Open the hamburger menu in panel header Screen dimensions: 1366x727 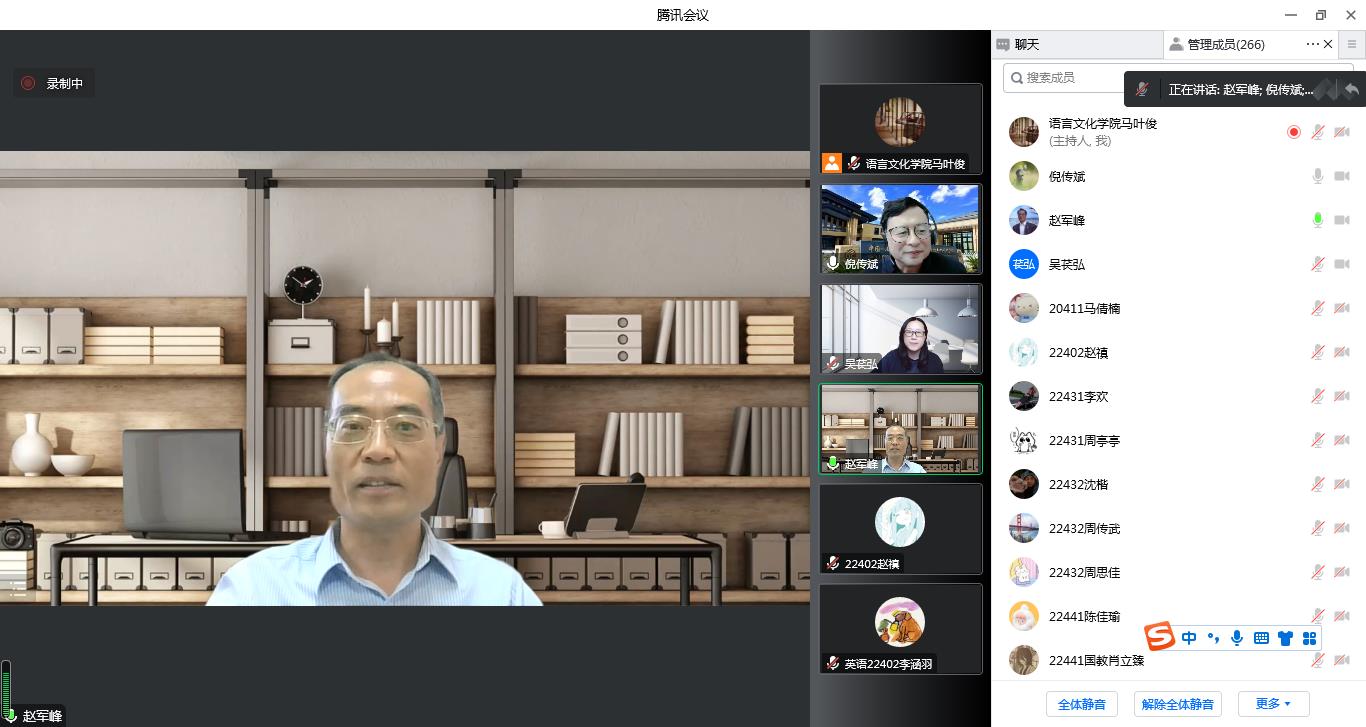pyautogui.click(x=1352, y=44)
